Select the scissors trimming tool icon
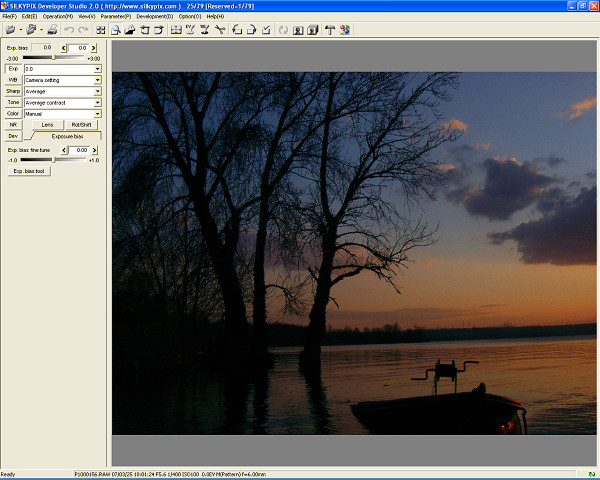The height and width of the screenshot is (480, 600). point(220,30)
